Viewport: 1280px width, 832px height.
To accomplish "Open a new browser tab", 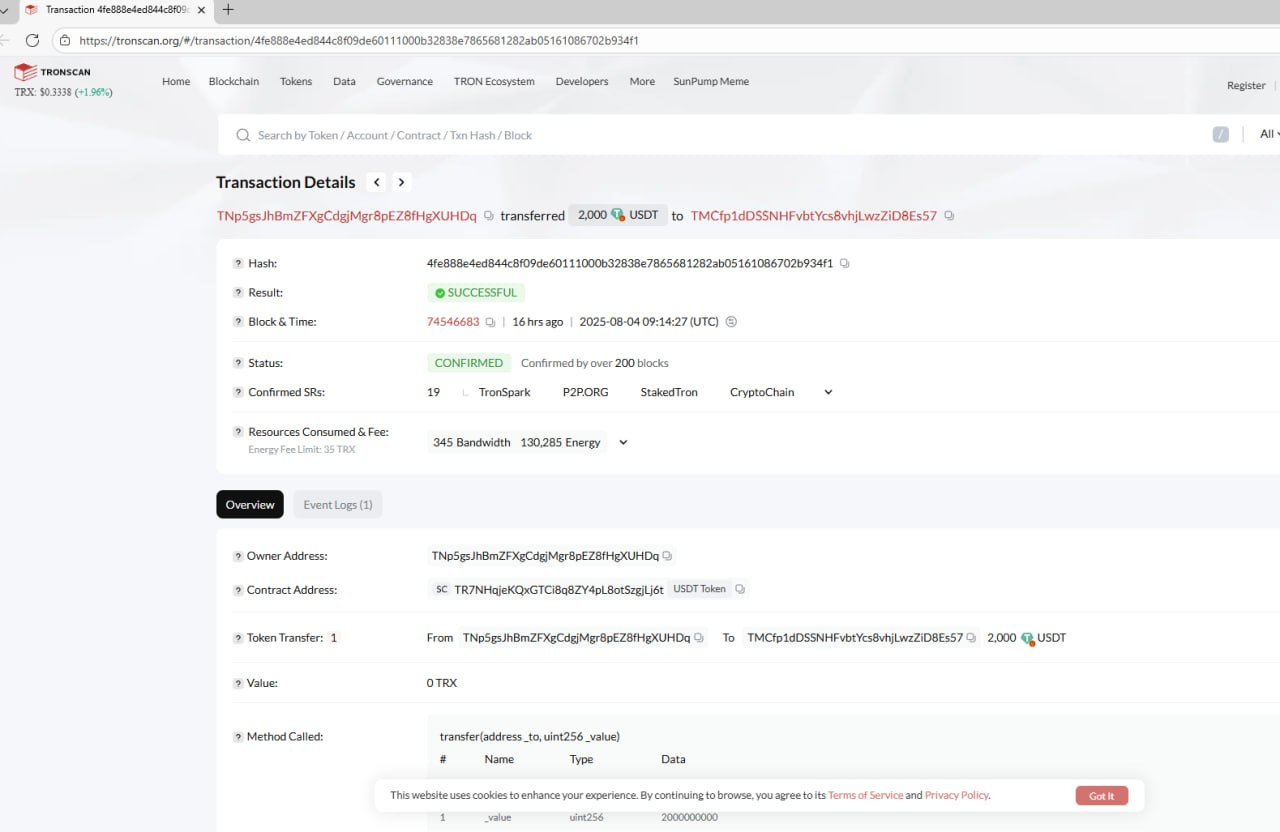I will coord(228,10).
